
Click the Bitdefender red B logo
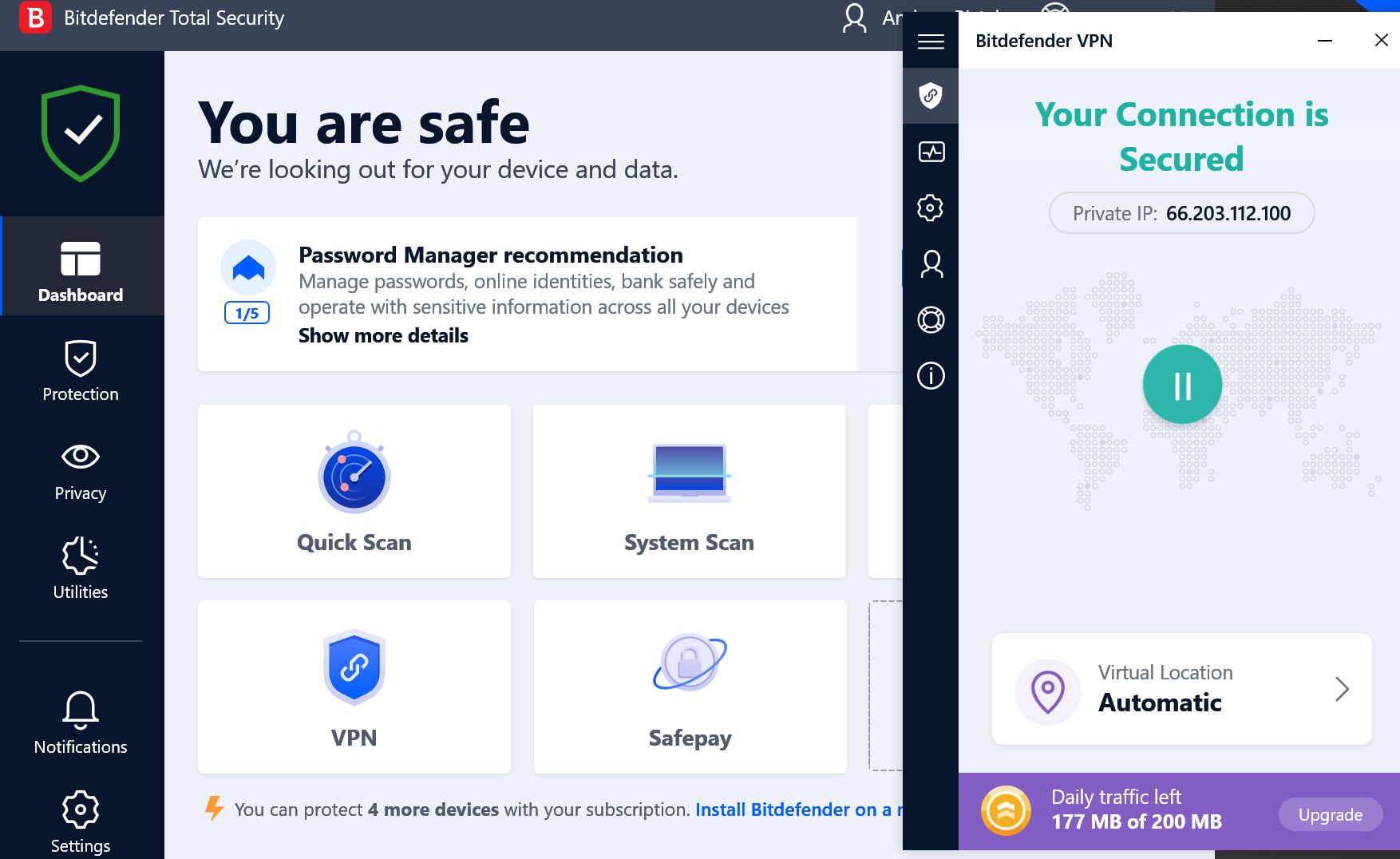tap(36, 18)
